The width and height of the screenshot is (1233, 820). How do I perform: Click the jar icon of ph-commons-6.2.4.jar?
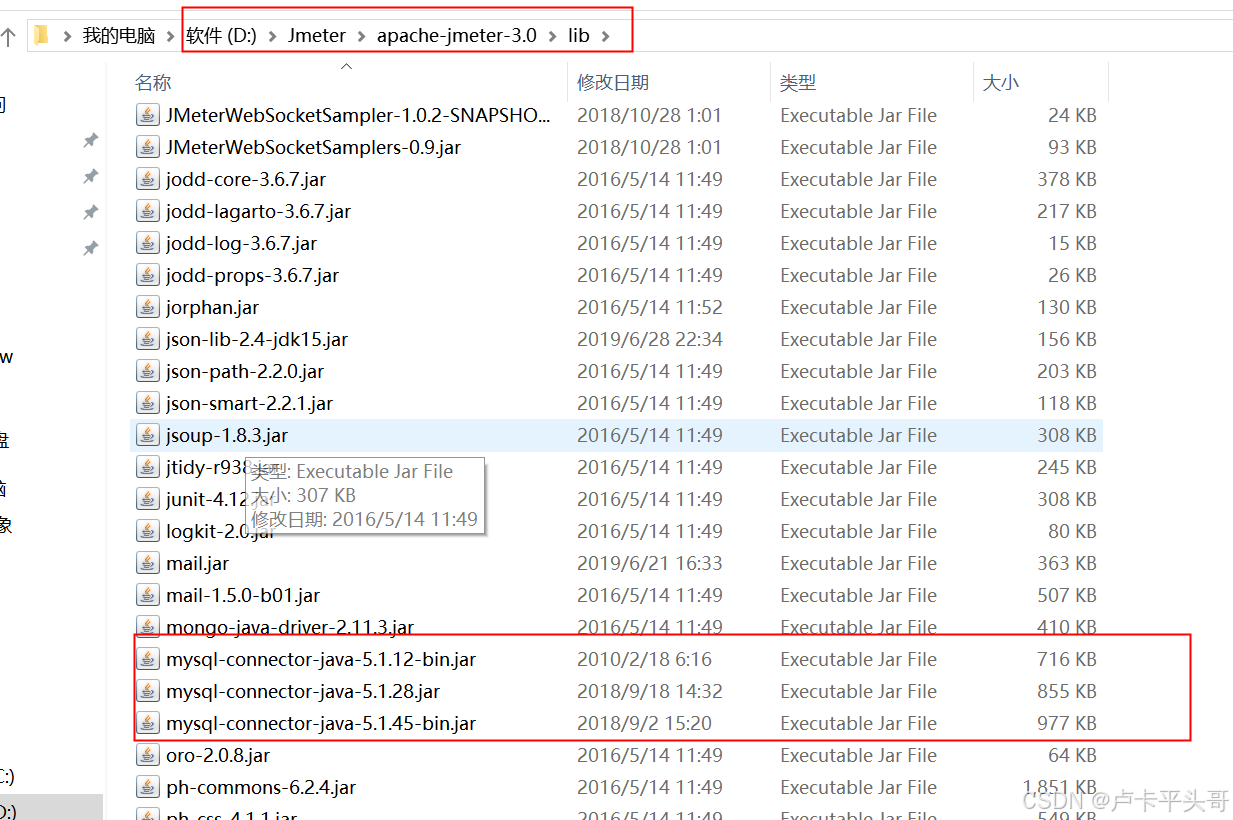[x=148, y=787]
